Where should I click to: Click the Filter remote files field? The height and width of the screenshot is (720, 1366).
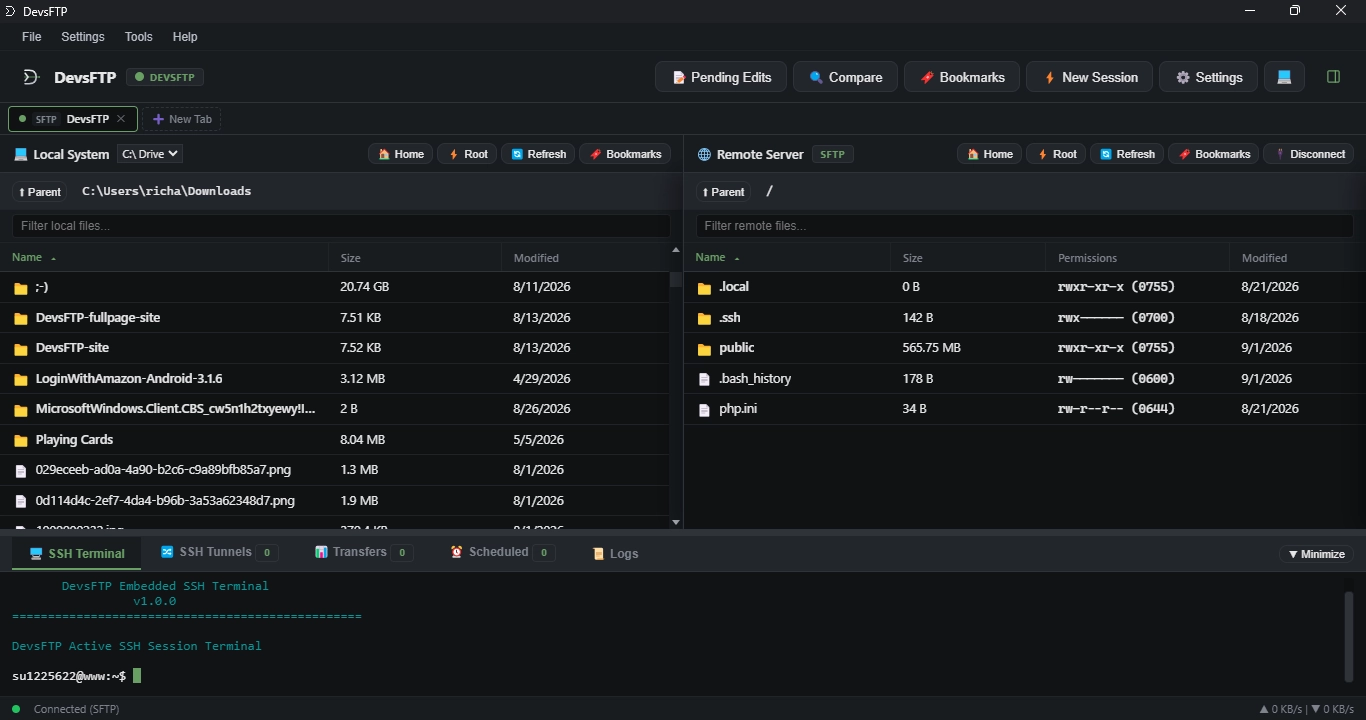1024,226
